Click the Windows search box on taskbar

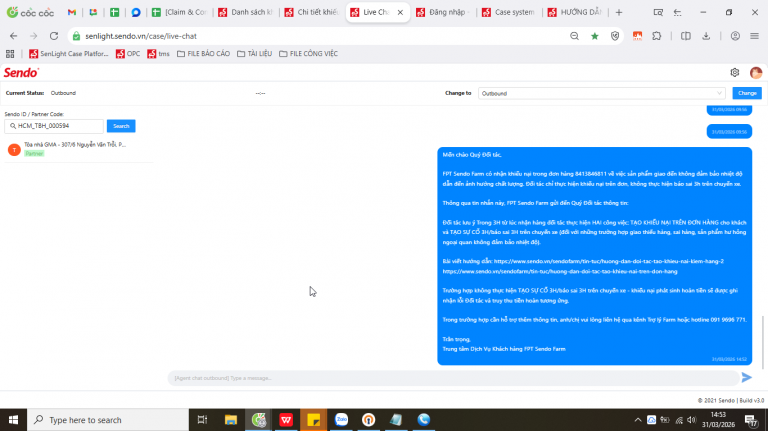tap(108, 420)
